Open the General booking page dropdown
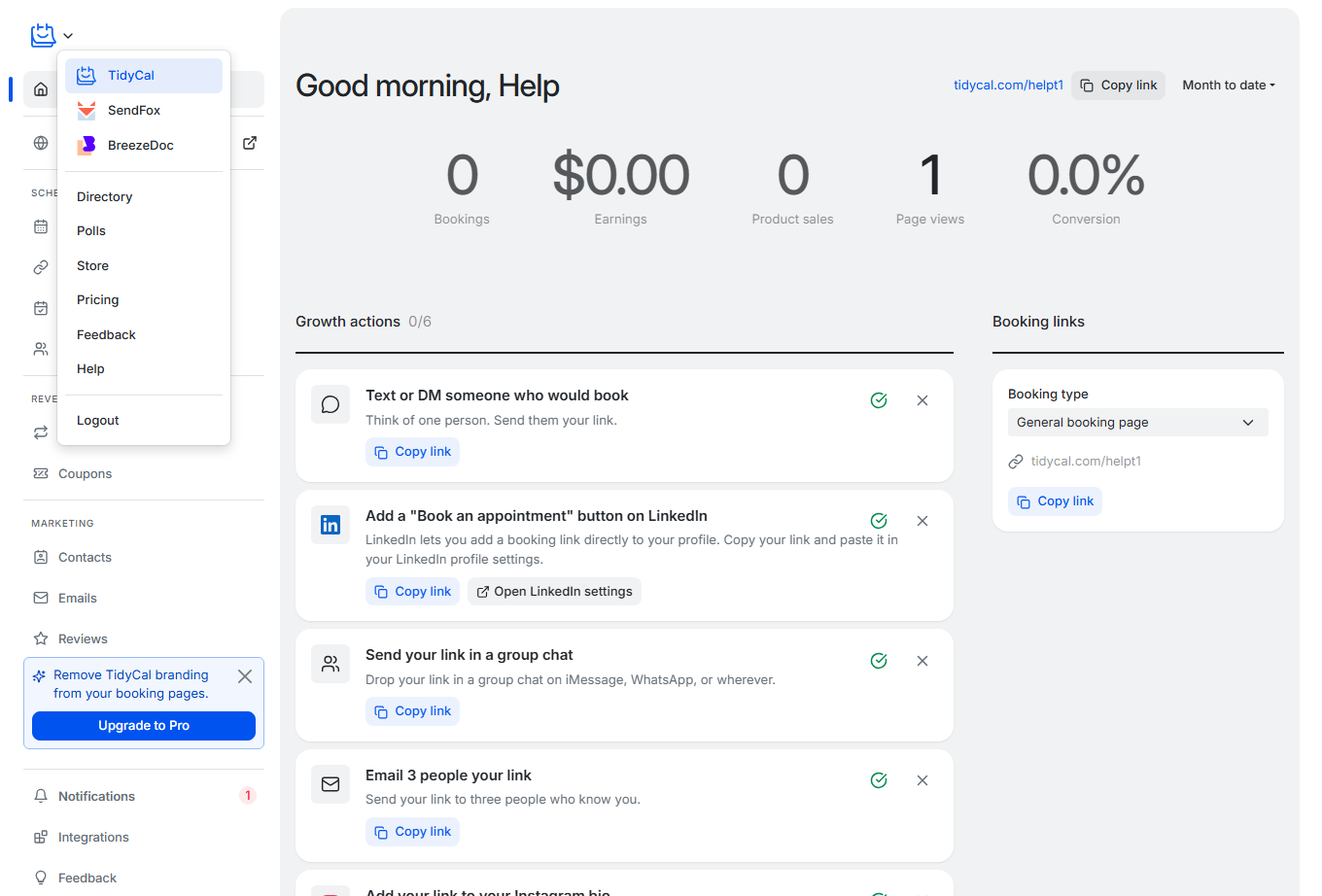 click(1137, 423)
